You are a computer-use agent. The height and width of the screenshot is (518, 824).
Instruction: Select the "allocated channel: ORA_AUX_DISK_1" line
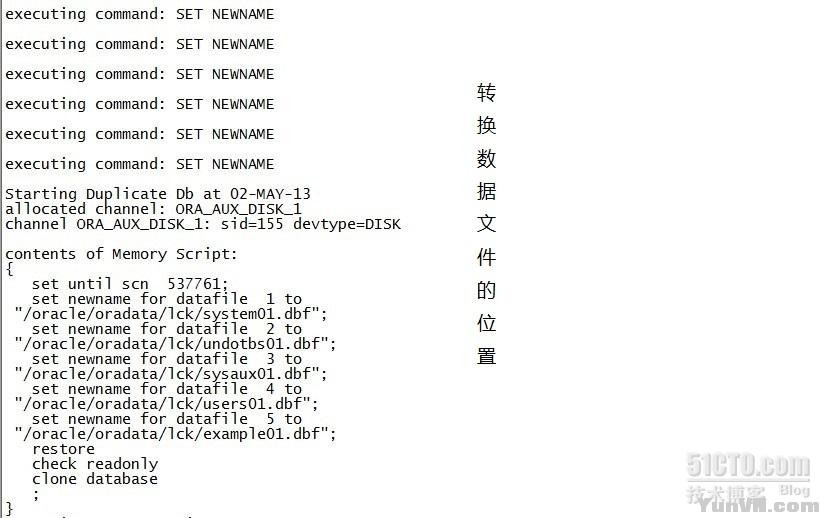(153, 209)
